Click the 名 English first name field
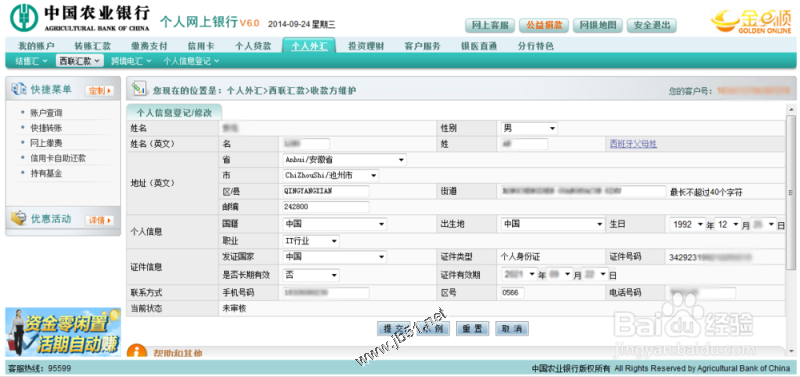This screenshot has height=377, width=800. click(306, 144)
